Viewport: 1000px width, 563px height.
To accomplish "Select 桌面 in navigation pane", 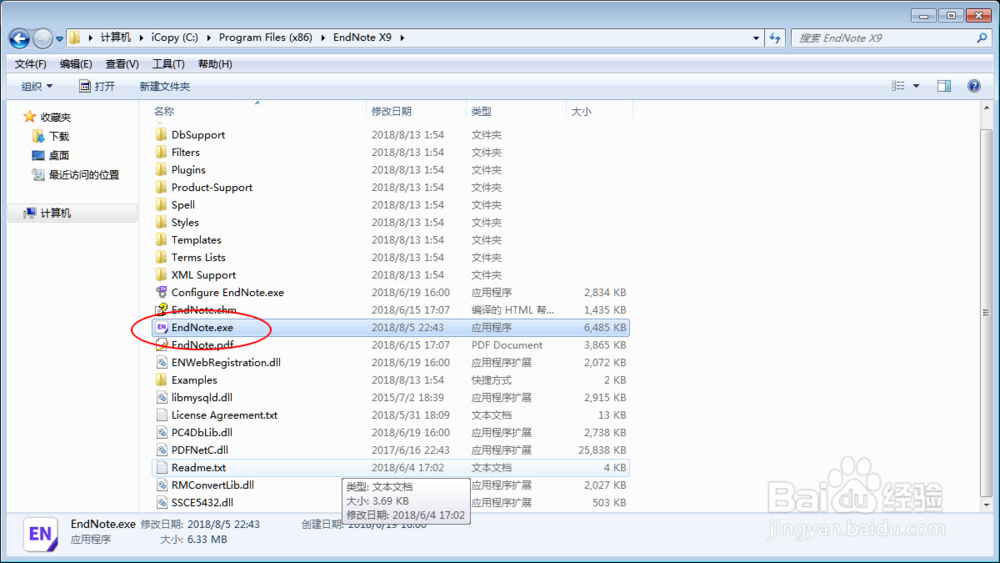I will (x=59, y=156).
